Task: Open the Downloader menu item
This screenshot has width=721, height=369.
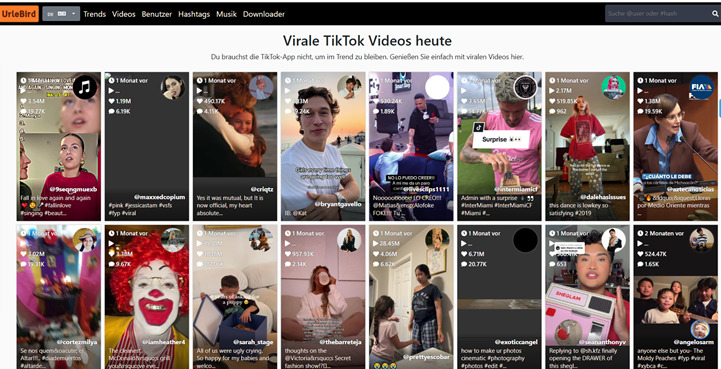Action: (264, 14)
